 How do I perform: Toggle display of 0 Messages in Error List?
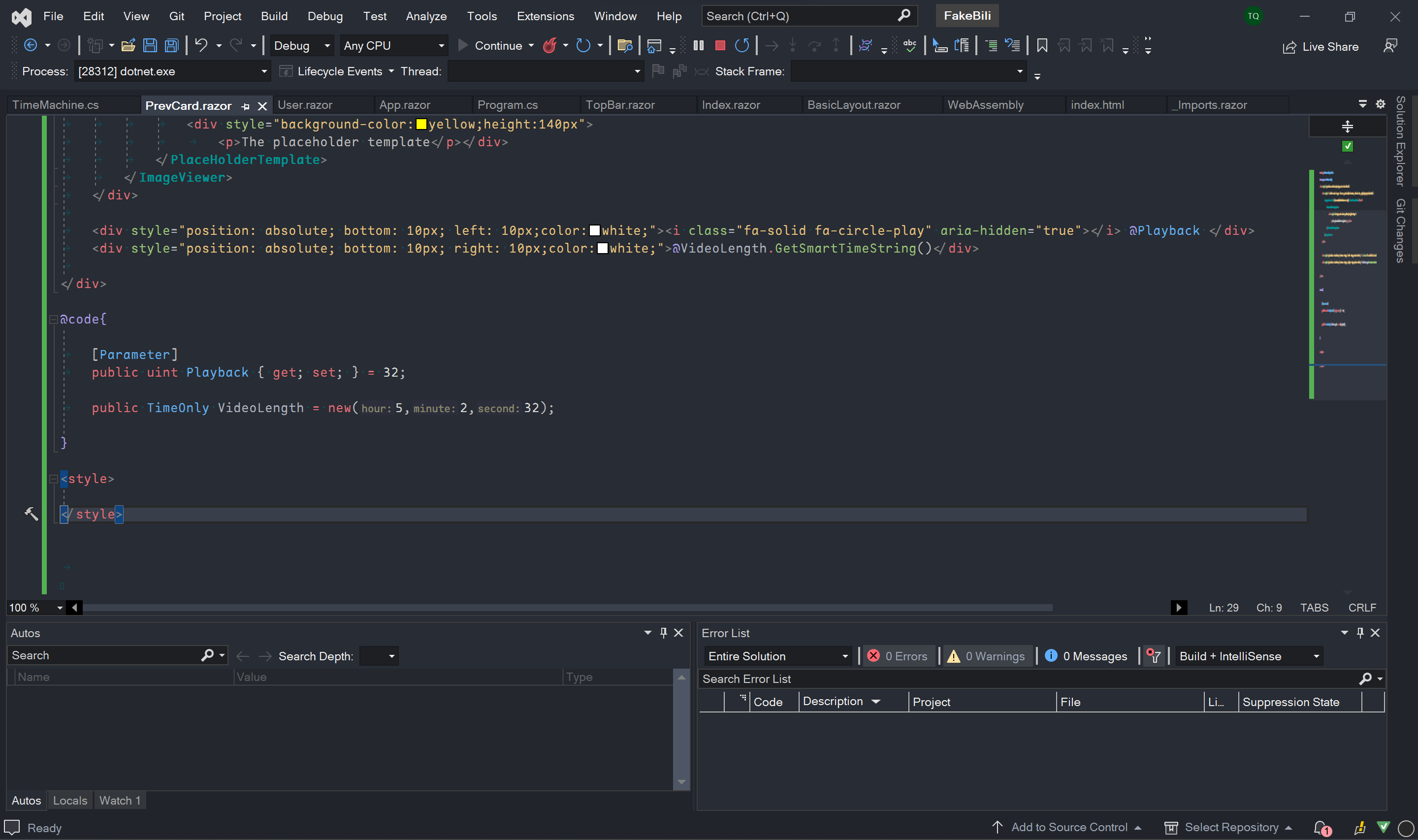[x=1085, y=655]
